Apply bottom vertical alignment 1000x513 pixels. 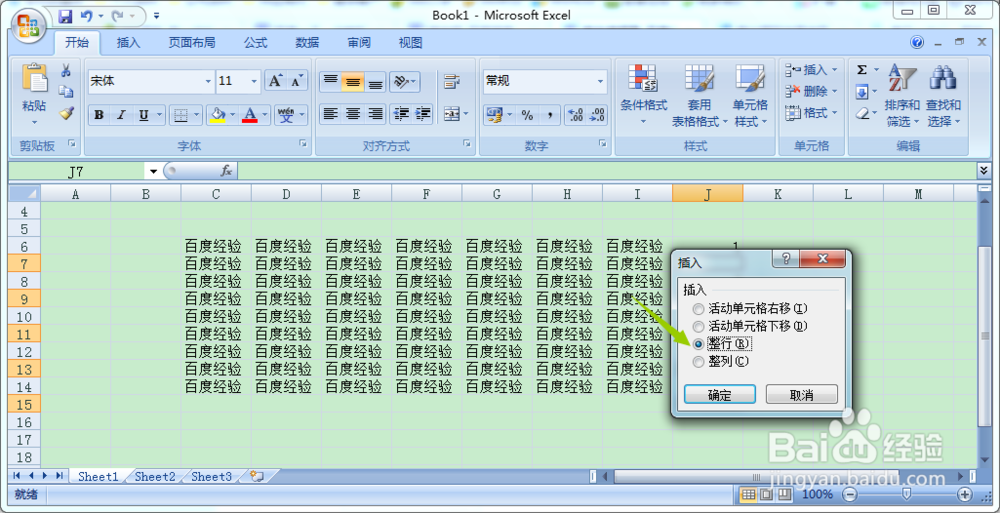click(376, 81)
